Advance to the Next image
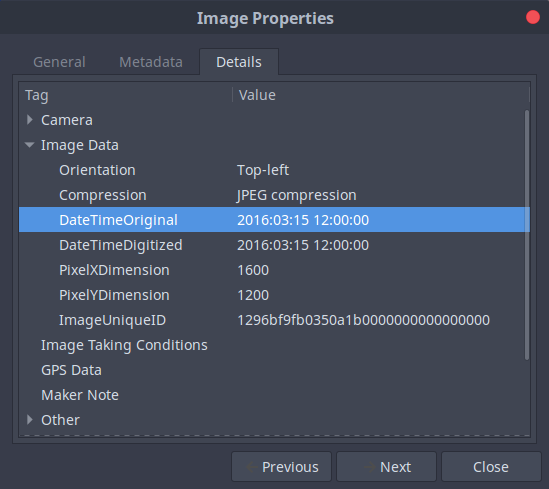This screenshot has width=549, height=489. (387, 467)
